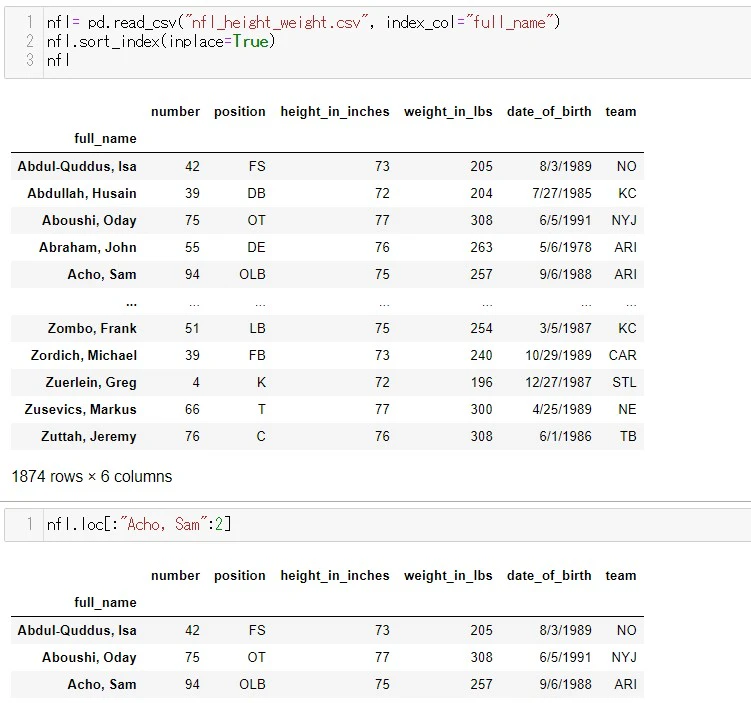Click position cell 'FB'

257,355
